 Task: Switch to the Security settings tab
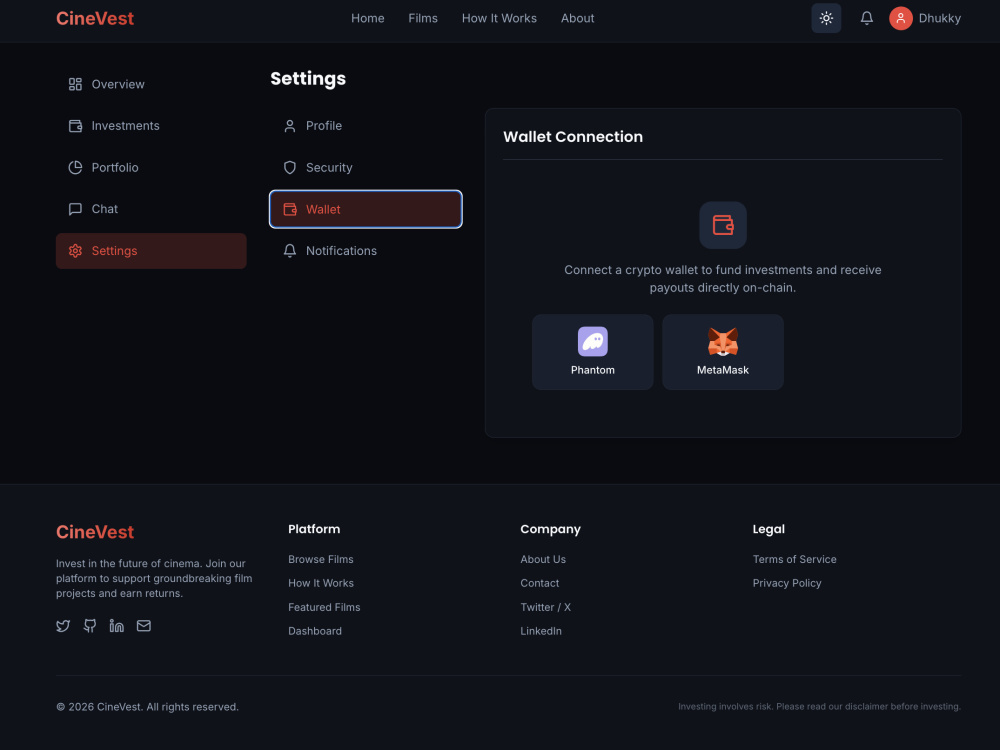[x=365, y=167]
